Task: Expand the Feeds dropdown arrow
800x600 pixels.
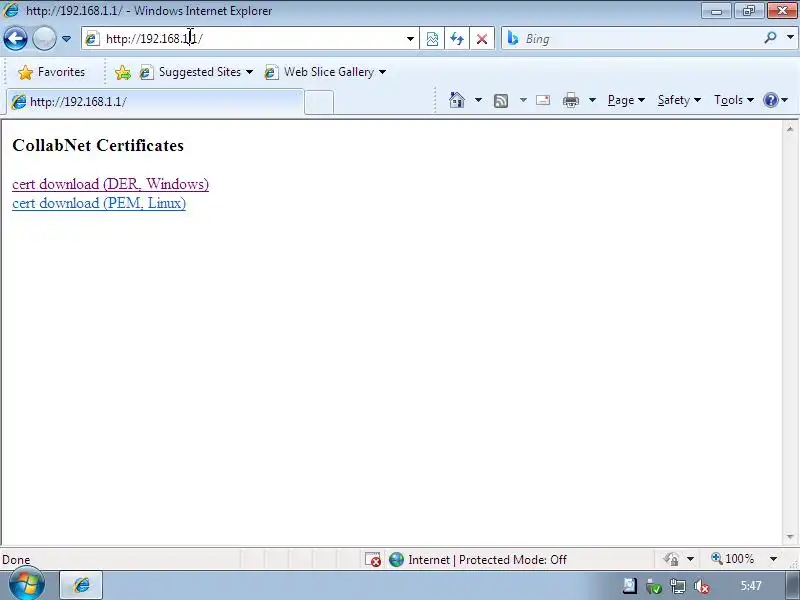Action: (x=523, y=100)
